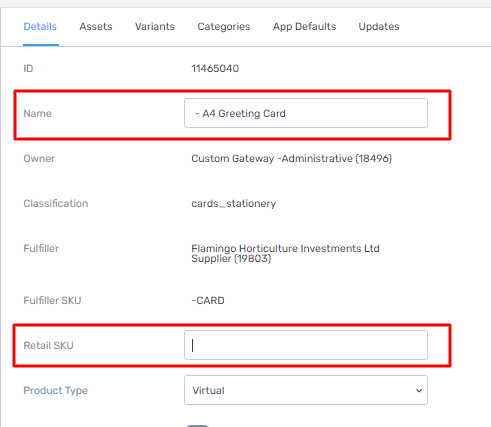The width and height of the screenshot is (491, 427).
Task: Click the Custom Gateway owner text
Action: click(291, 158)
